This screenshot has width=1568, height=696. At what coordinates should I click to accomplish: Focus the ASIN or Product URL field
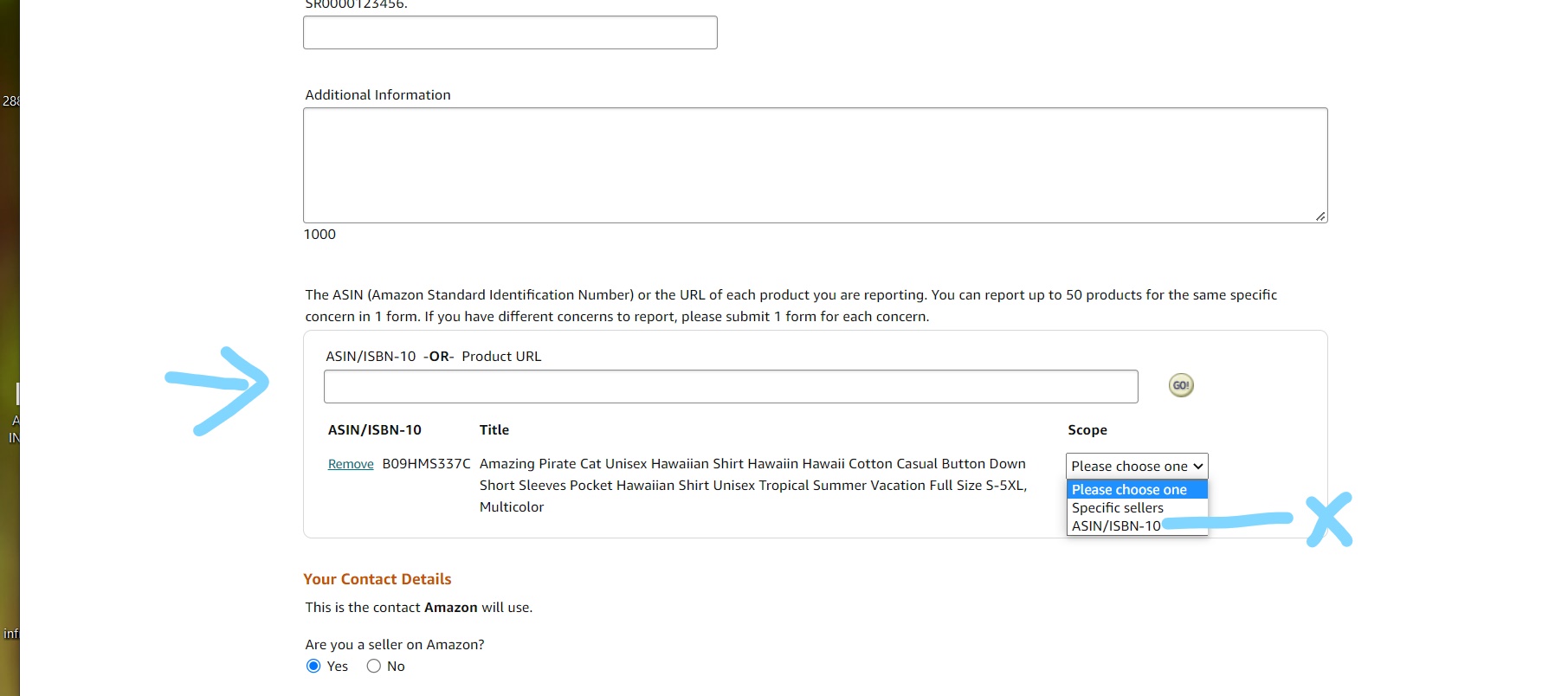(731, 386)
